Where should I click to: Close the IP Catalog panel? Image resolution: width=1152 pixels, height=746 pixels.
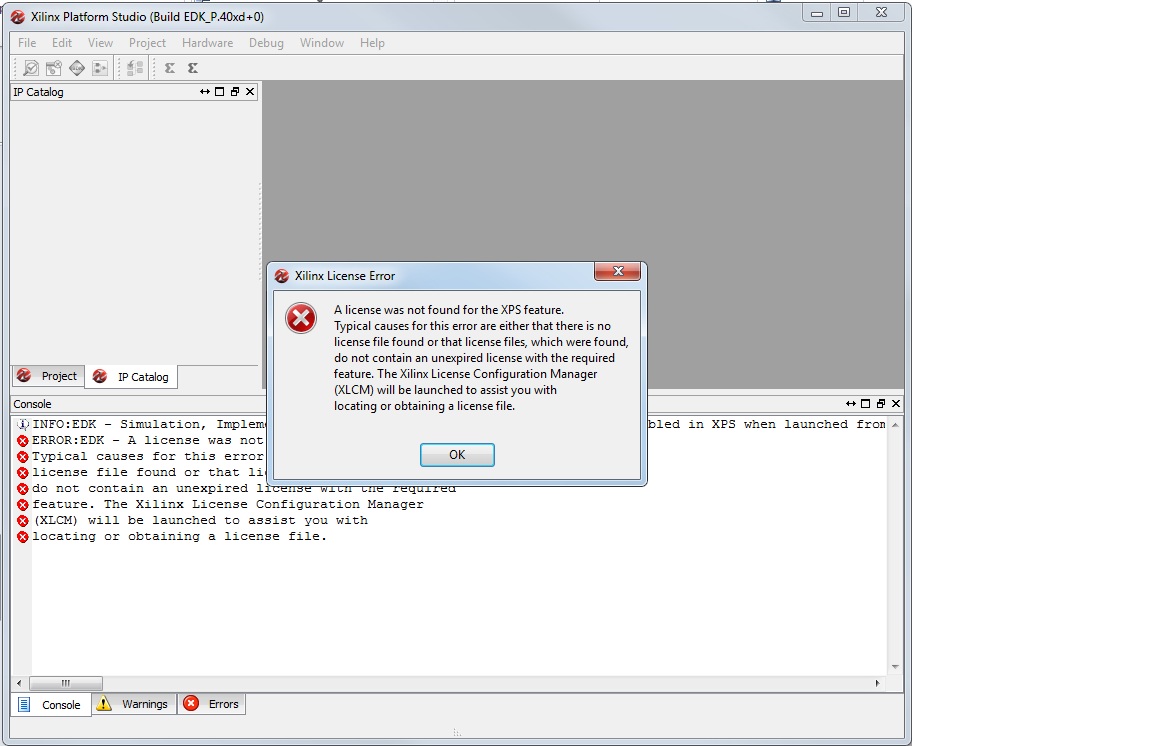pyautogui.click(x=250, y=92)
